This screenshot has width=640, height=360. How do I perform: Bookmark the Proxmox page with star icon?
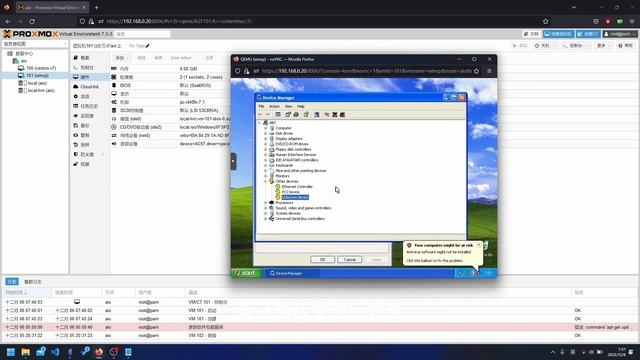546,21
